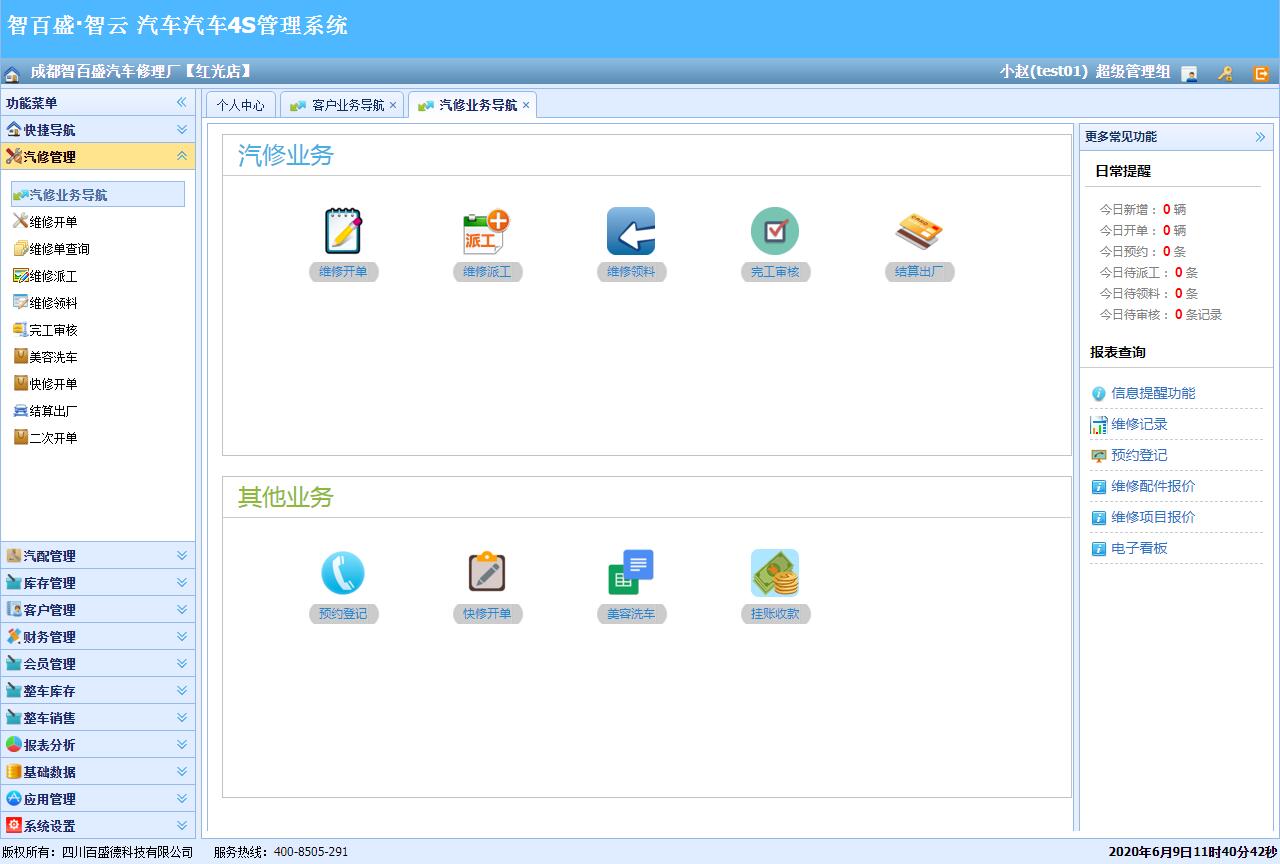Expand the 整车销售 menu section
Viewport: 1280px width, 864px height.
click(x=98, y=717)
